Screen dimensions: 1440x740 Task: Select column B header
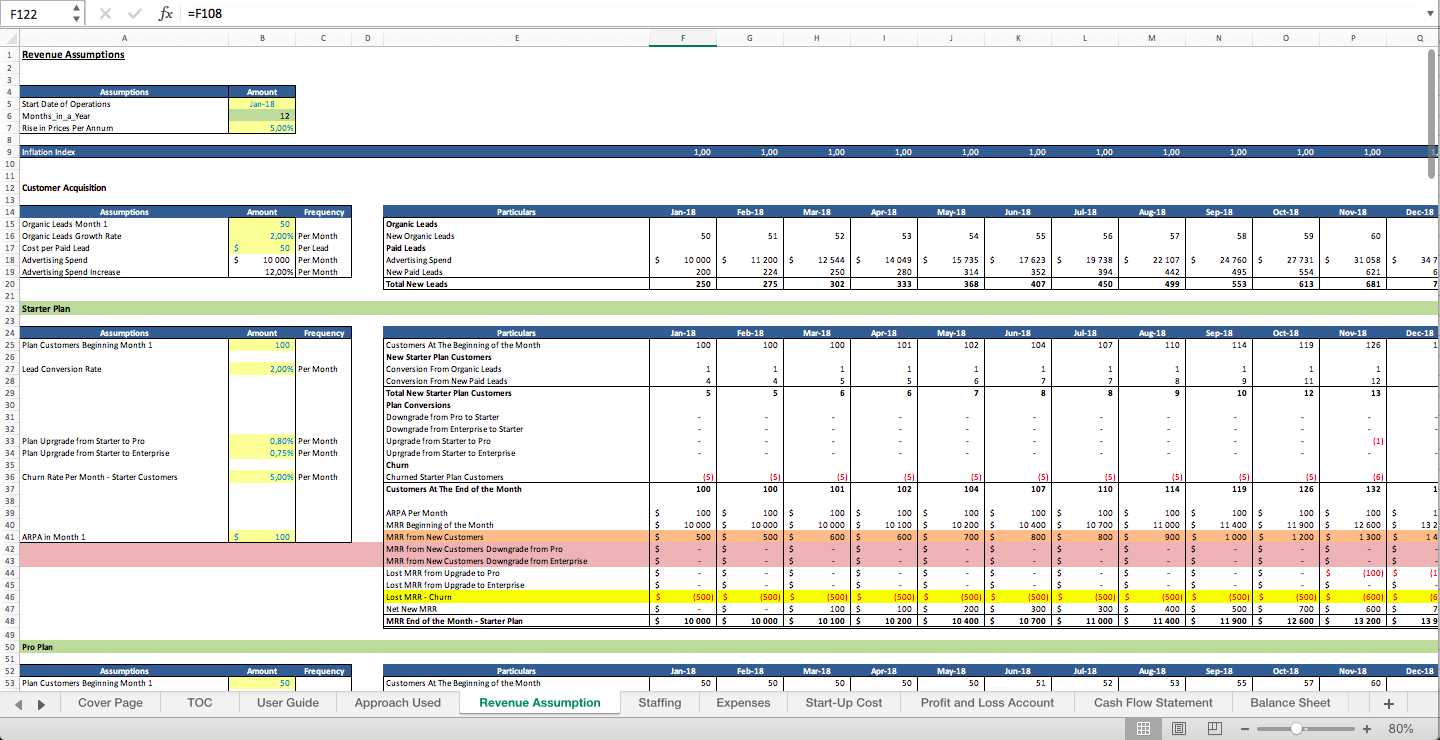coord(262,38)
